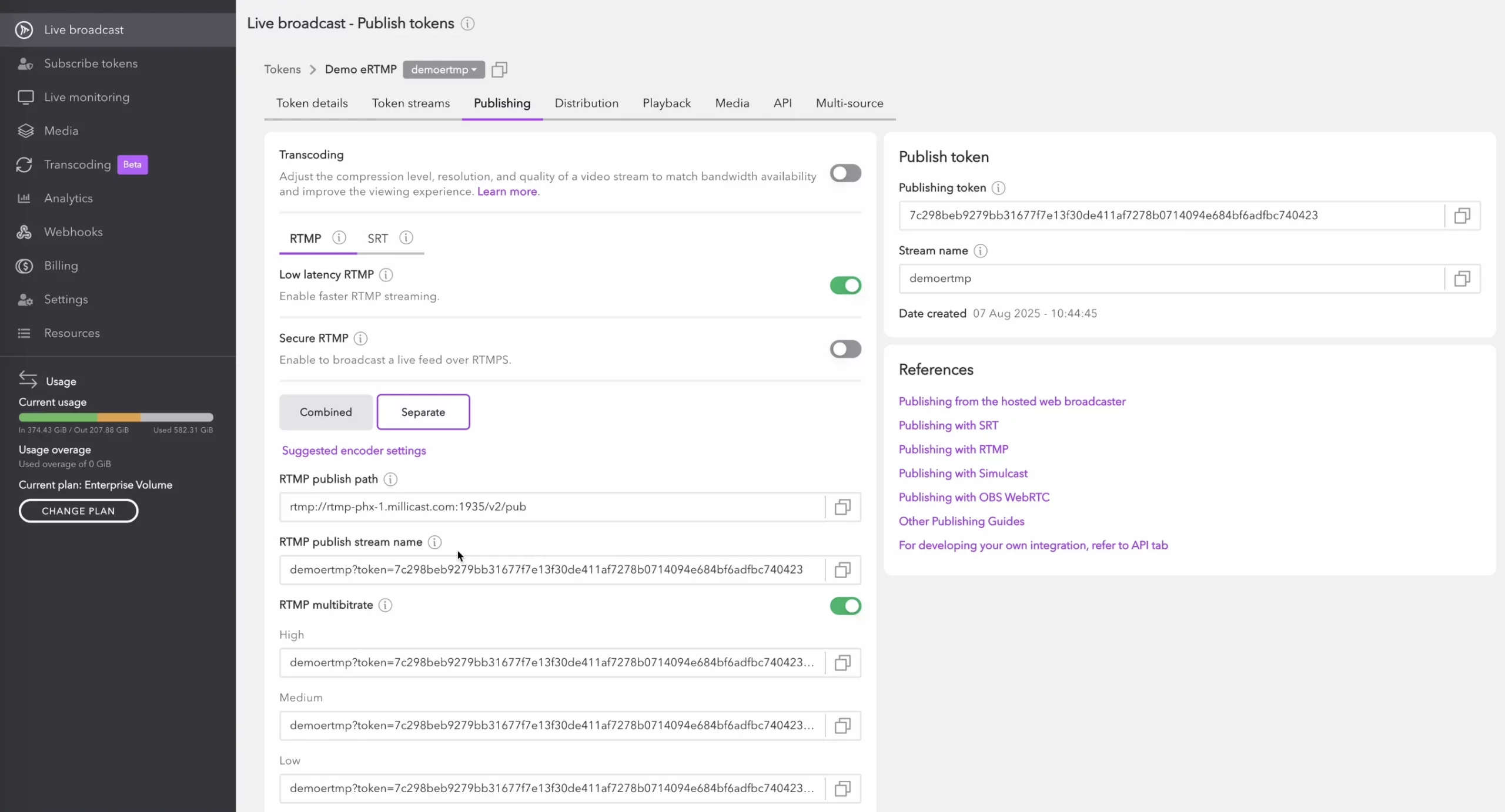Open the Billing section
Image resolution: width=1505 pixels, height=812 pixels.
coord(61,266)
